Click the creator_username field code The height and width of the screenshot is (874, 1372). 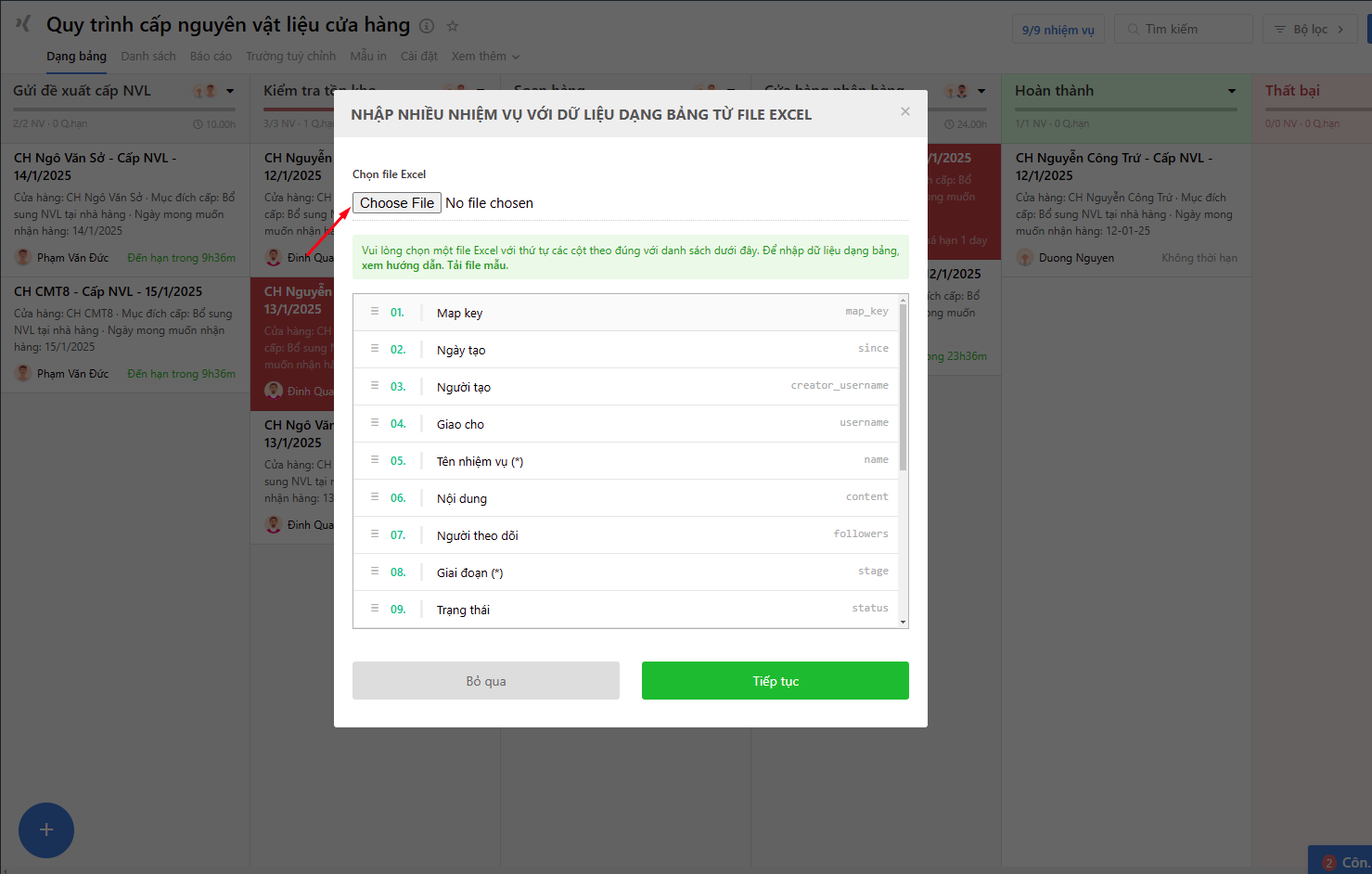click(x=840, y=386)
